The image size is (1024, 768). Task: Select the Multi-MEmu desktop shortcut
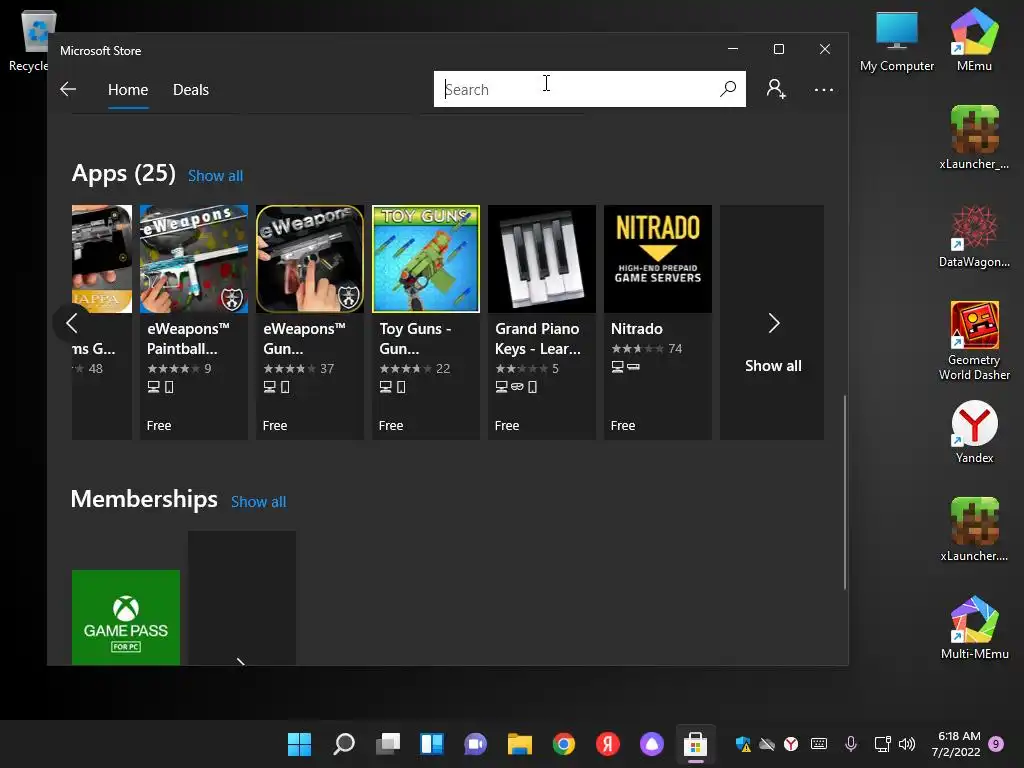974,628
